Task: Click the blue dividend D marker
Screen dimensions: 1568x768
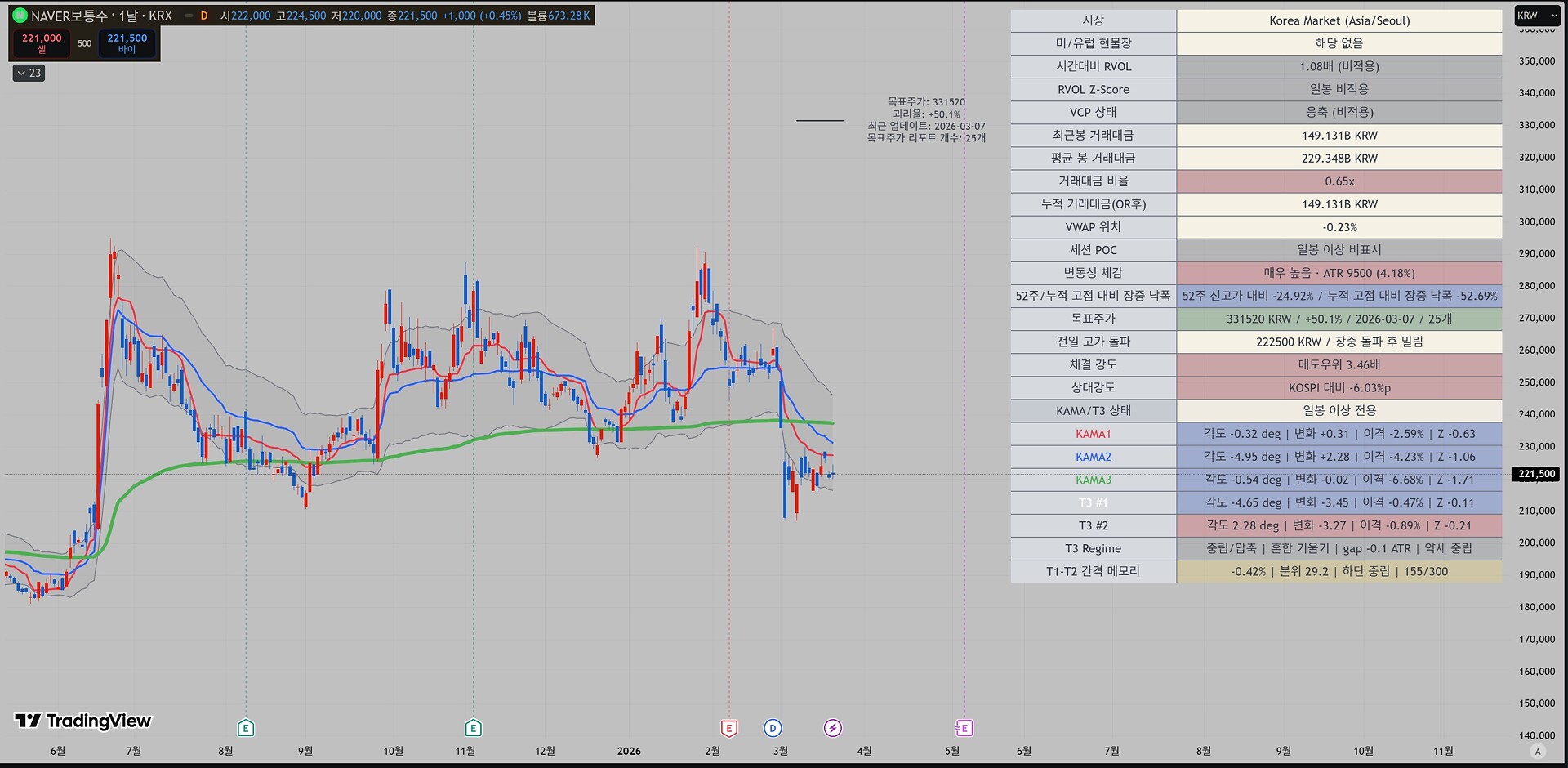Action: point(773,728)
